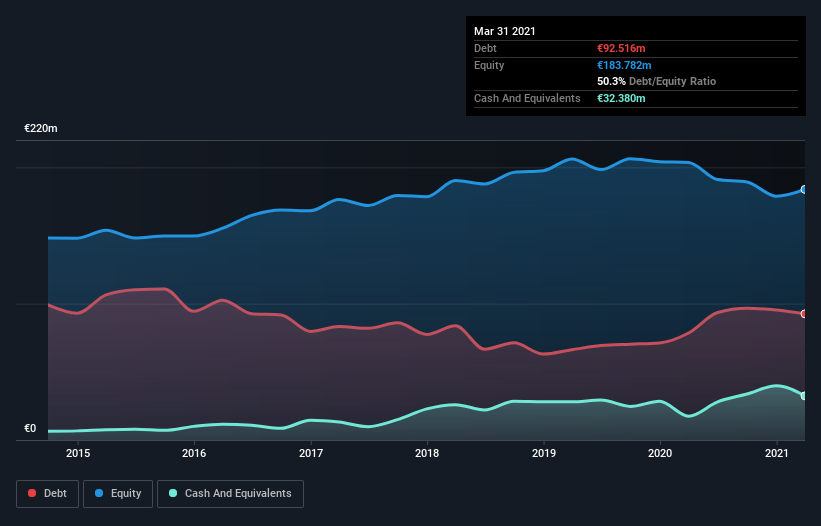Click the 2019 x-axis label
The width and height of the screenshot is (821, 526).
544,453
